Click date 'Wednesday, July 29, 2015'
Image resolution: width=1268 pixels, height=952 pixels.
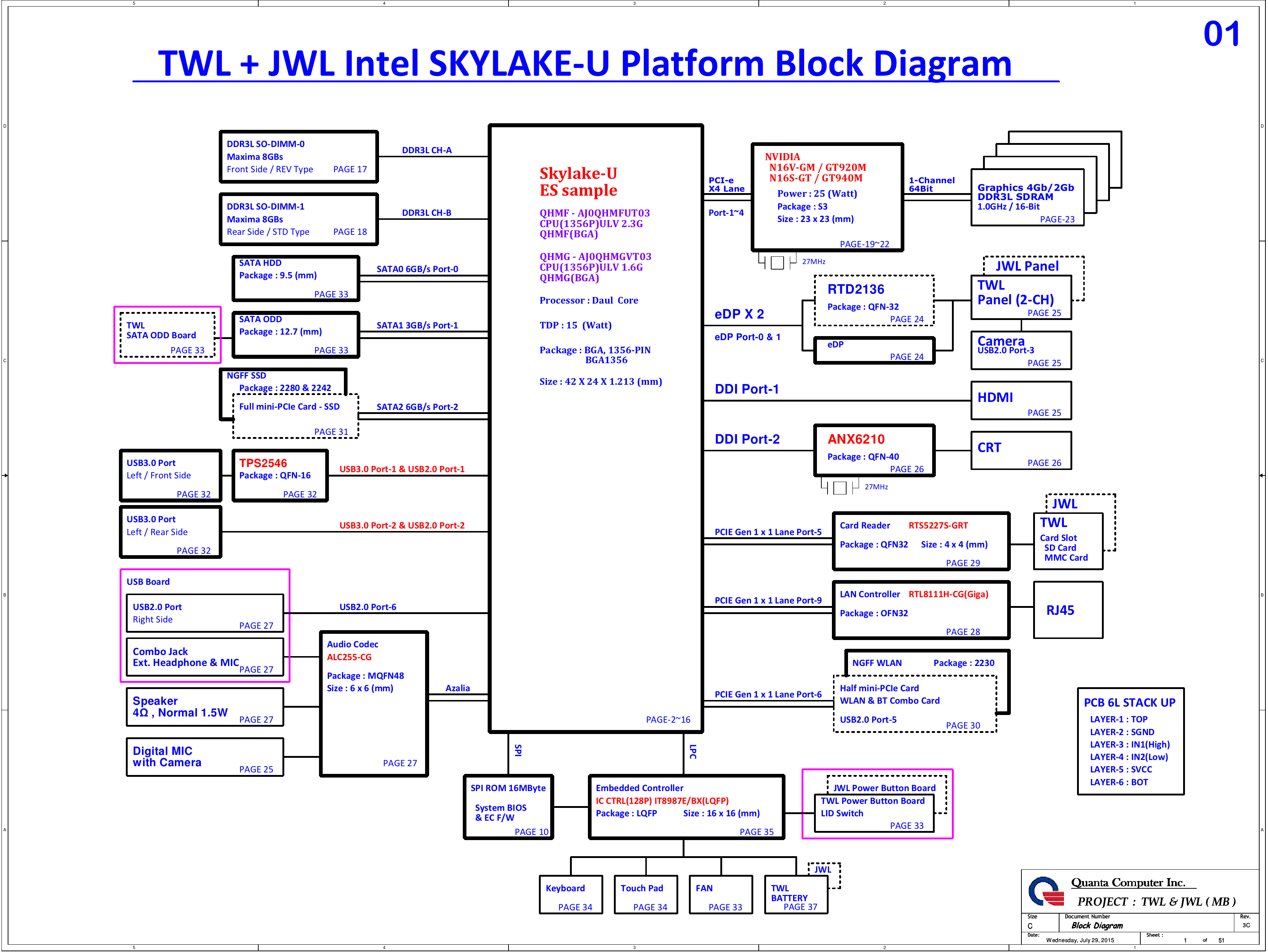pyautogui.click(x=1080, y=941)
